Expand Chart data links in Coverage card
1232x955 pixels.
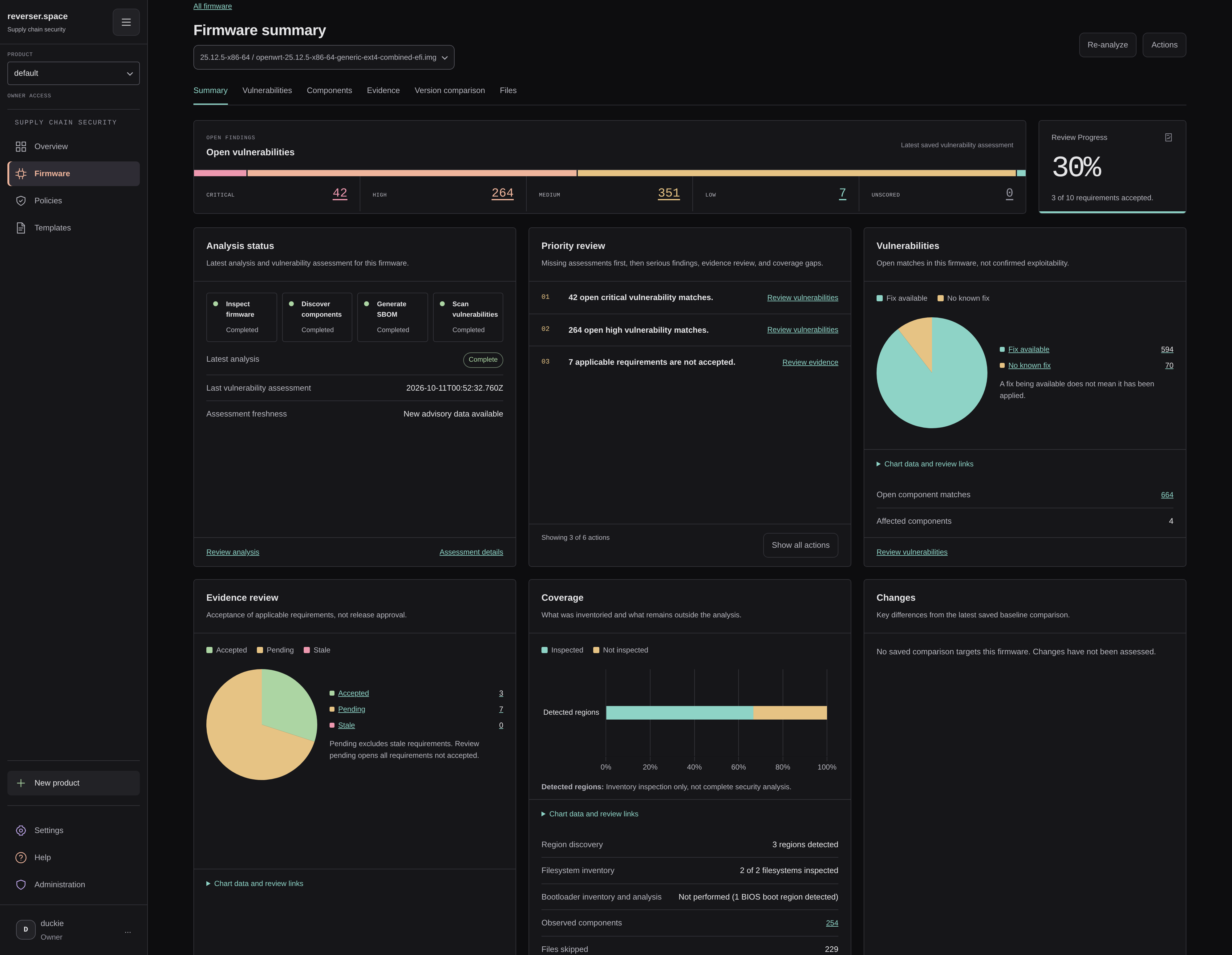pos(590,814)
